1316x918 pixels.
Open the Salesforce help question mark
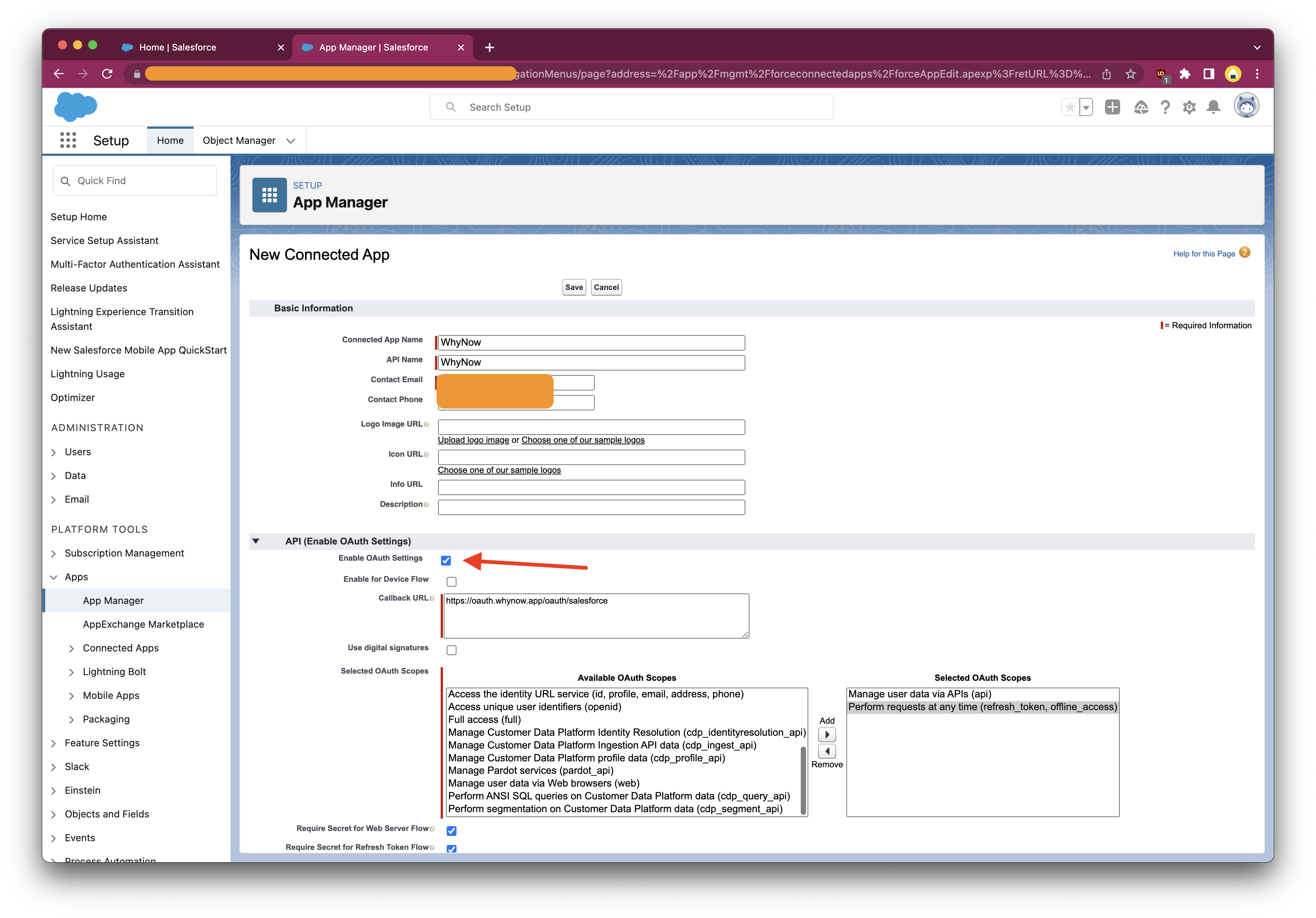[x=1165, y=107]
